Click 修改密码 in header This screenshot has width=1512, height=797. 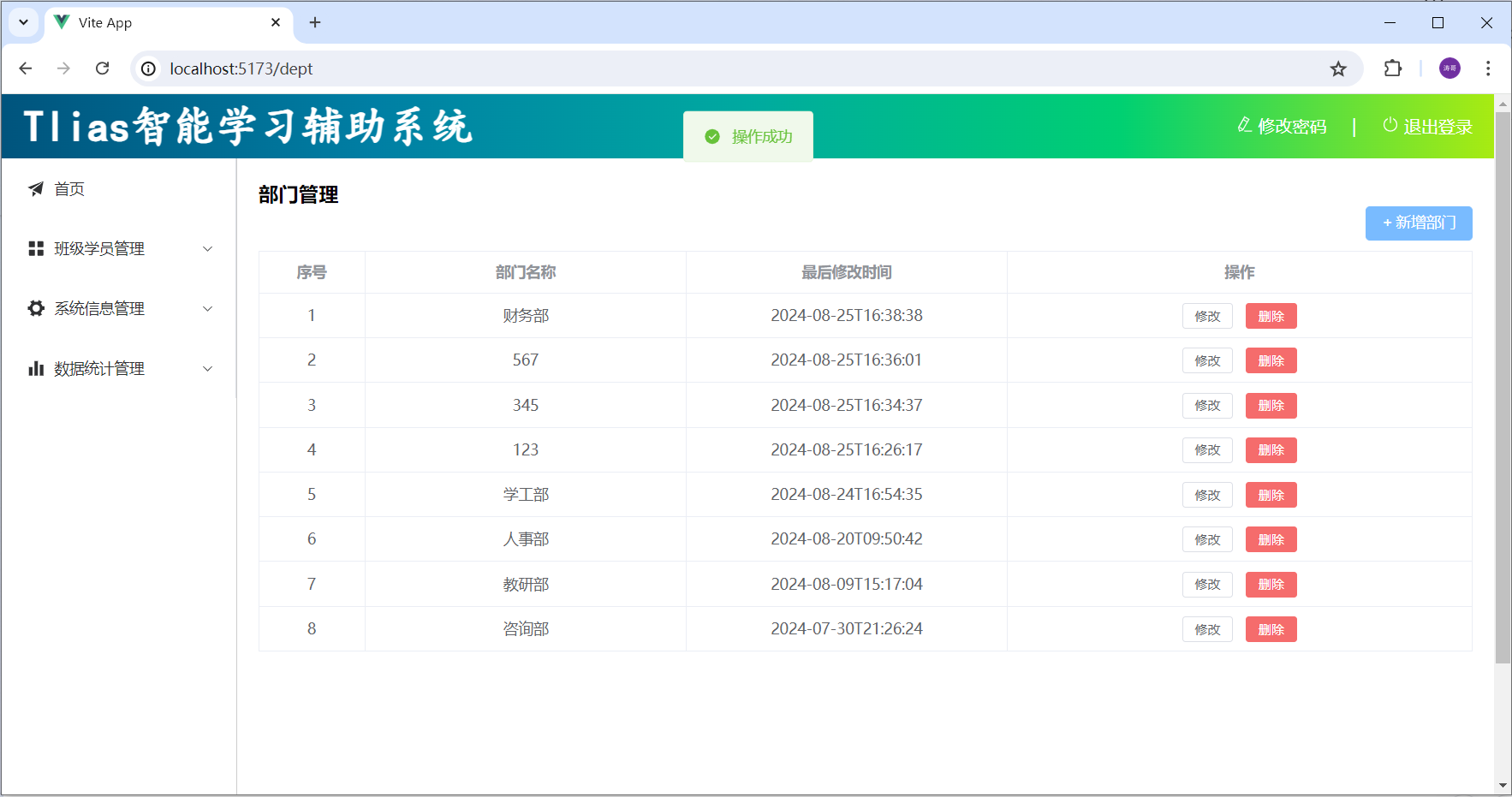coord(1283,127)
